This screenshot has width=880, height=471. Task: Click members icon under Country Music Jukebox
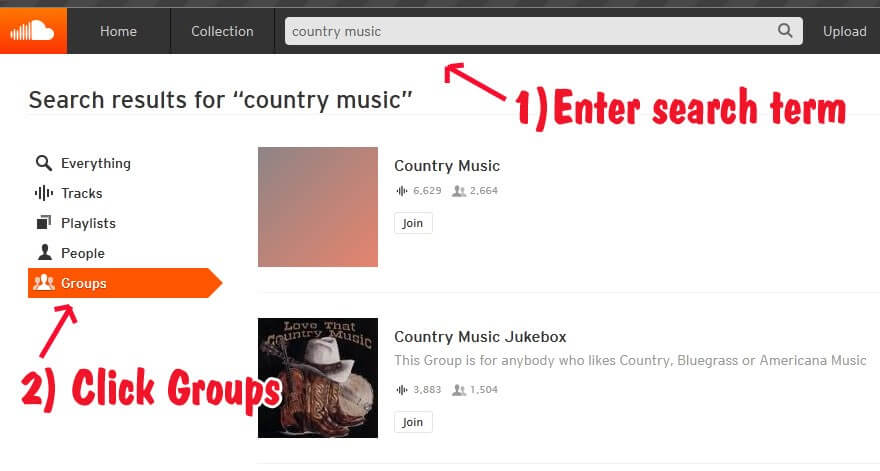click(459, 390)
